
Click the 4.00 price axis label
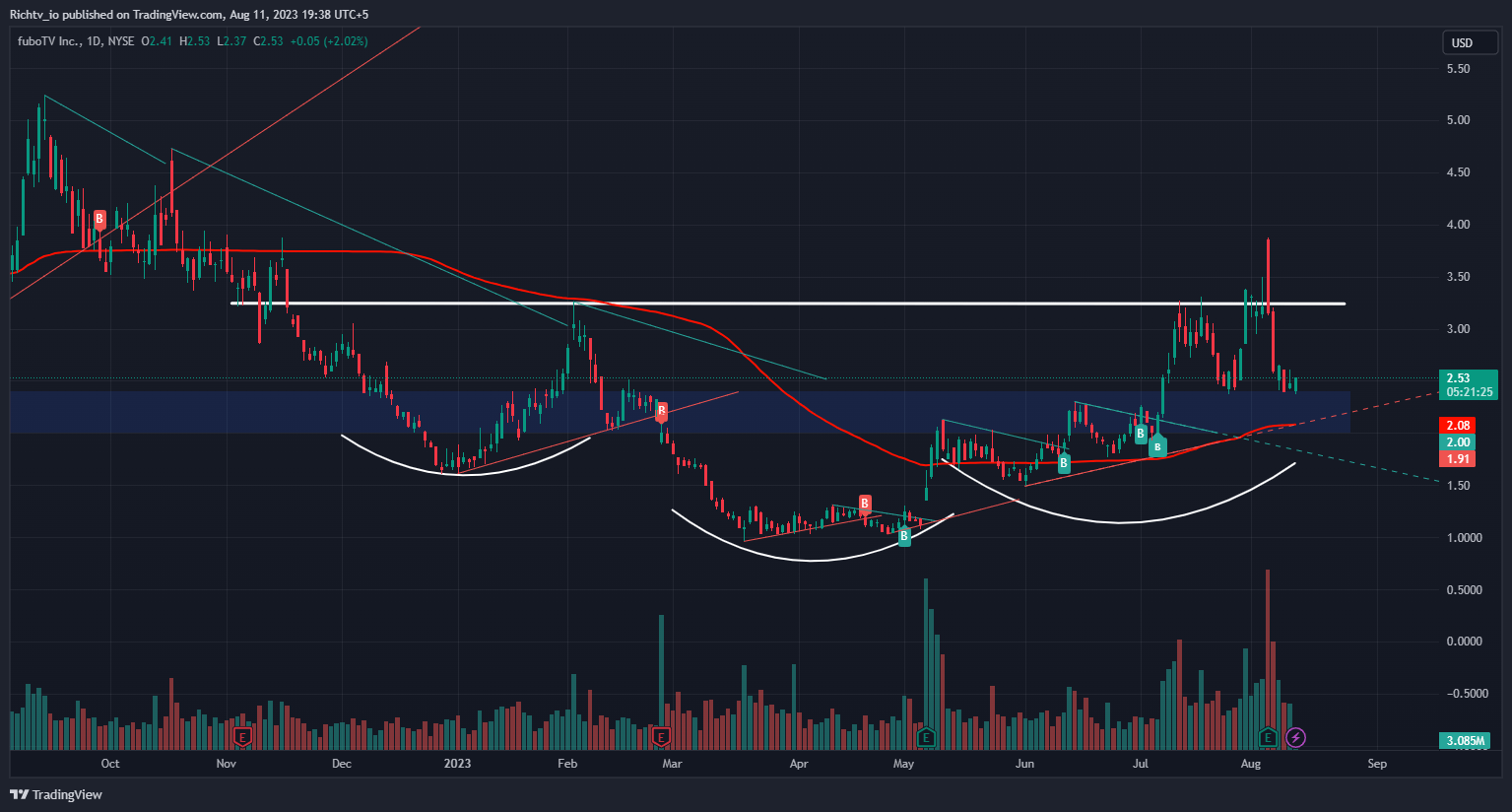pos(1459,225)
